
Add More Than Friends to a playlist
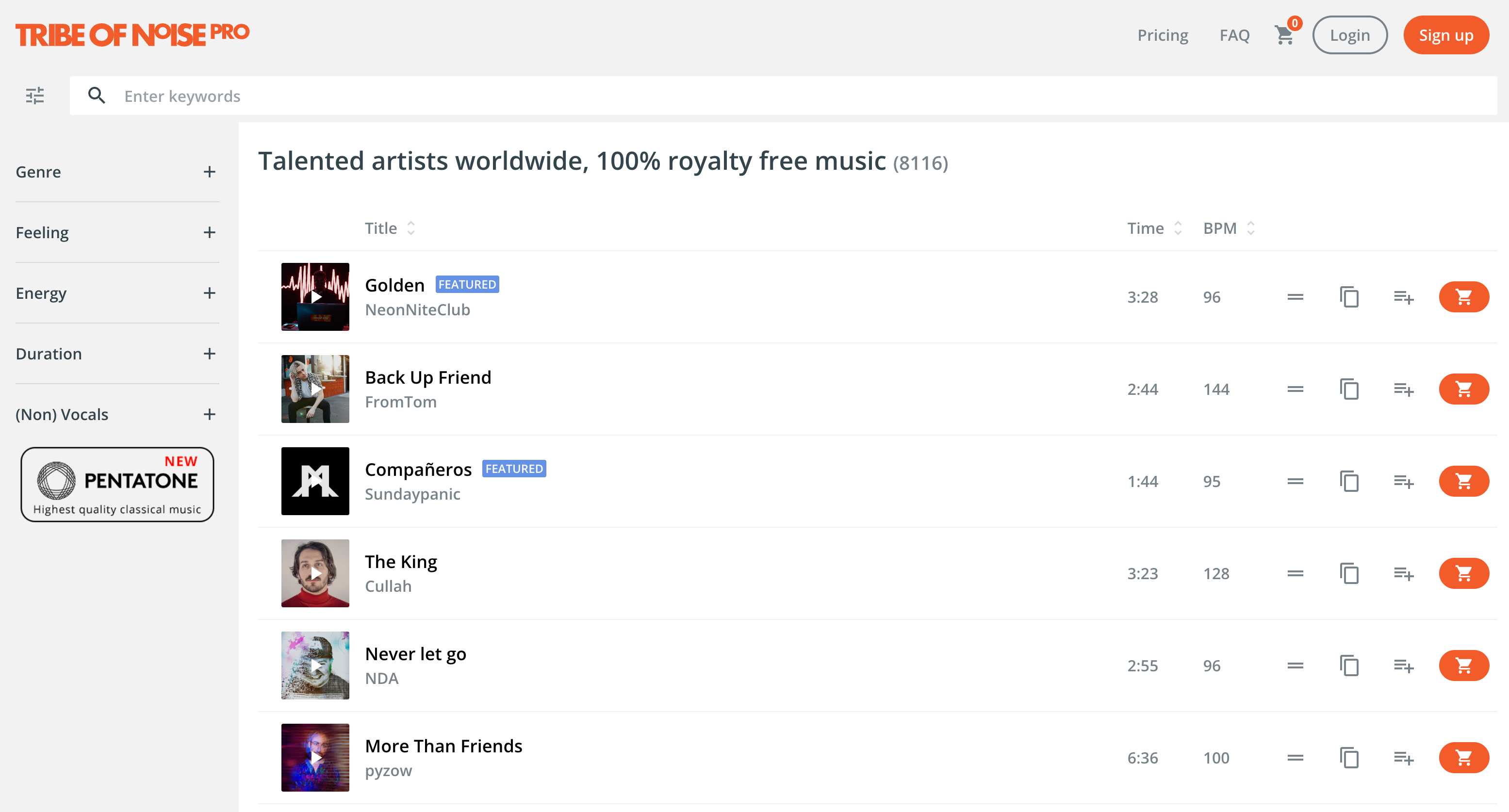point(1404,758)
